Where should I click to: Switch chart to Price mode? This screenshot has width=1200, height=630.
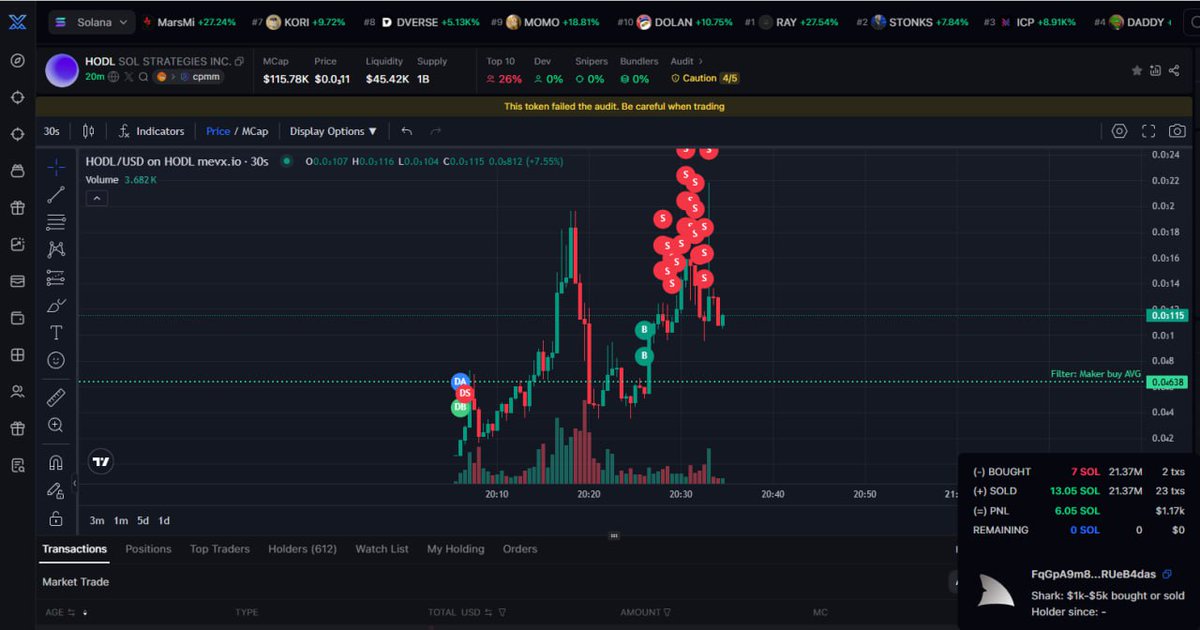click(218, 131)
